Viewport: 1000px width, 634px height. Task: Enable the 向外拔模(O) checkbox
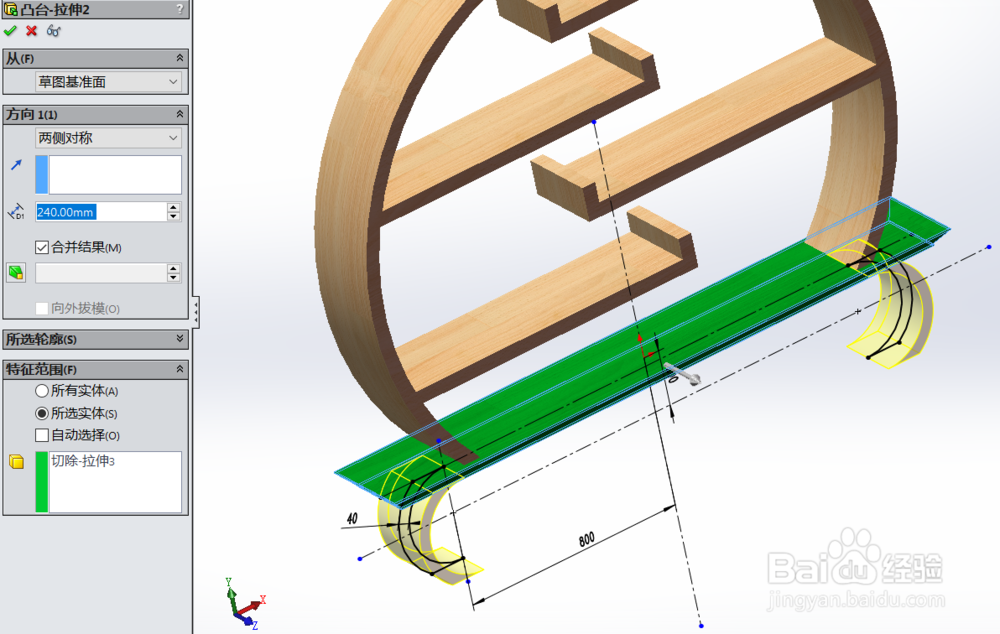[x=42, y=308]
